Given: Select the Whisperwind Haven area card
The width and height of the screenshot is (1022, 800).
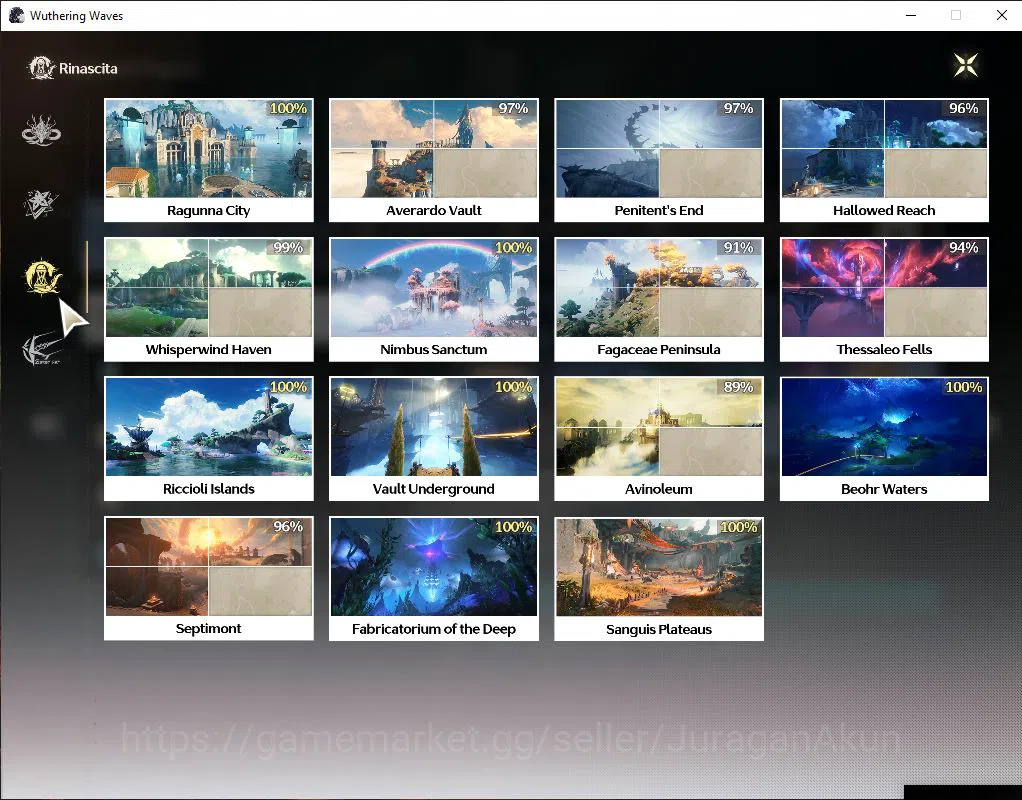Looking at the screenshot, I should (x=209, y=299).
